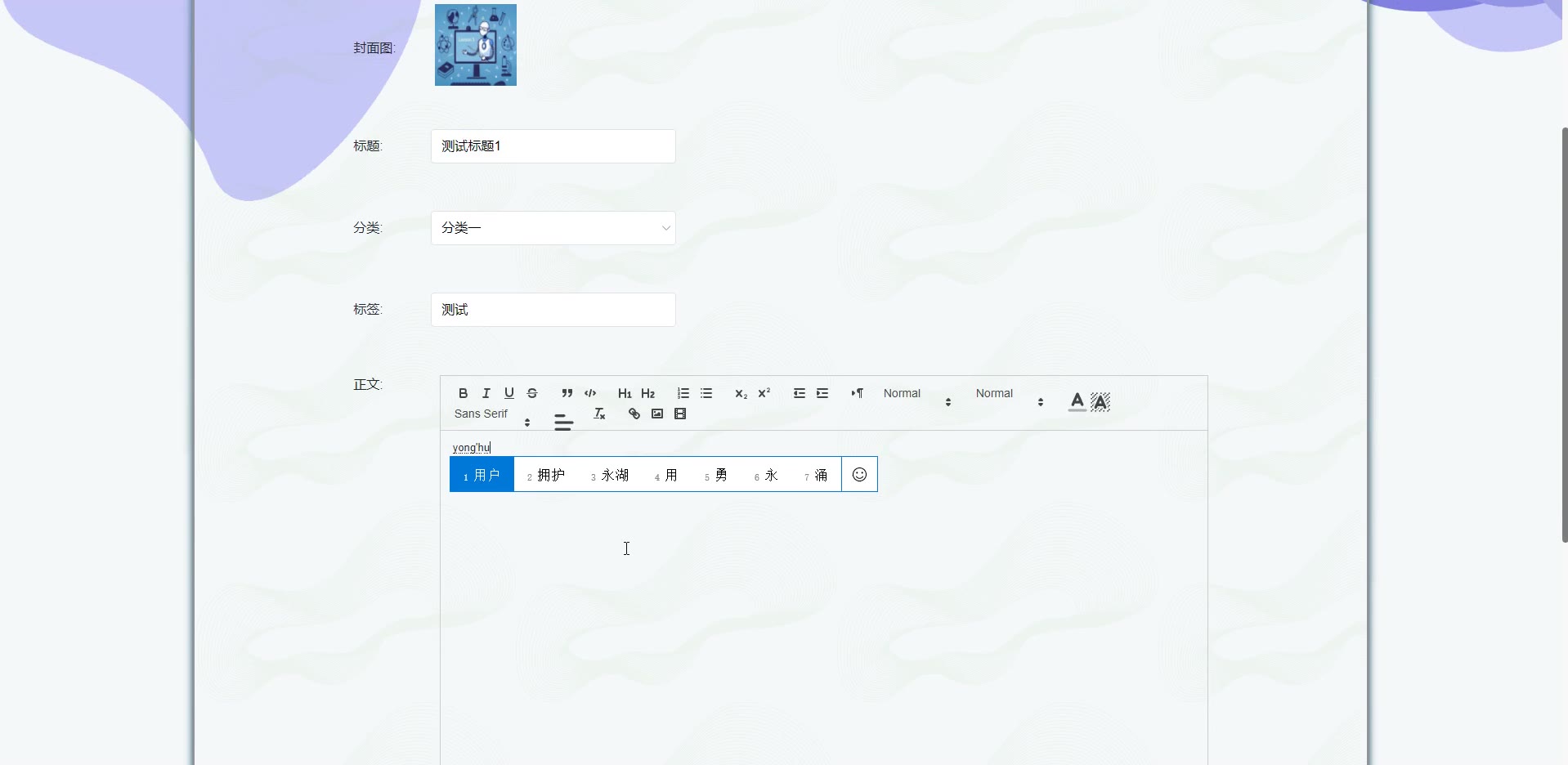The height and width of the screenshot is (765, 1568).
Task: Click the page vertical scrollbar
Action: point(1565,334)
